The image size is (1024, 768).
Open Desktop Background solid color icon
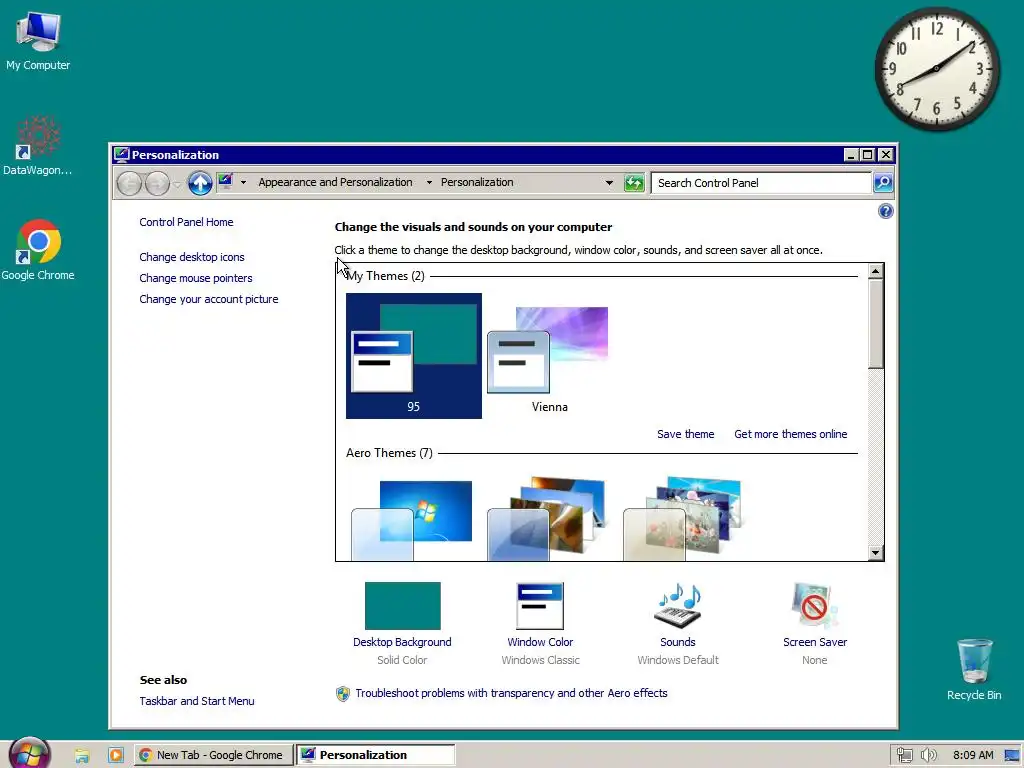click(x=402, y=606)
